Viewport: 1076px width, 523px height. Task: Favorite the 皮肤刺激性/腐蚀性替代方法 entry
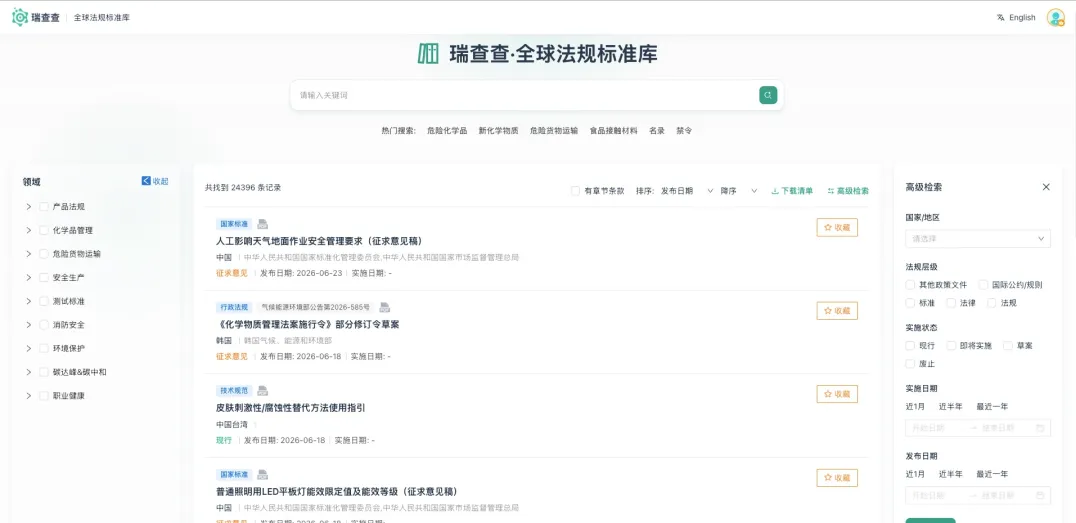click(x=837, y=394)
